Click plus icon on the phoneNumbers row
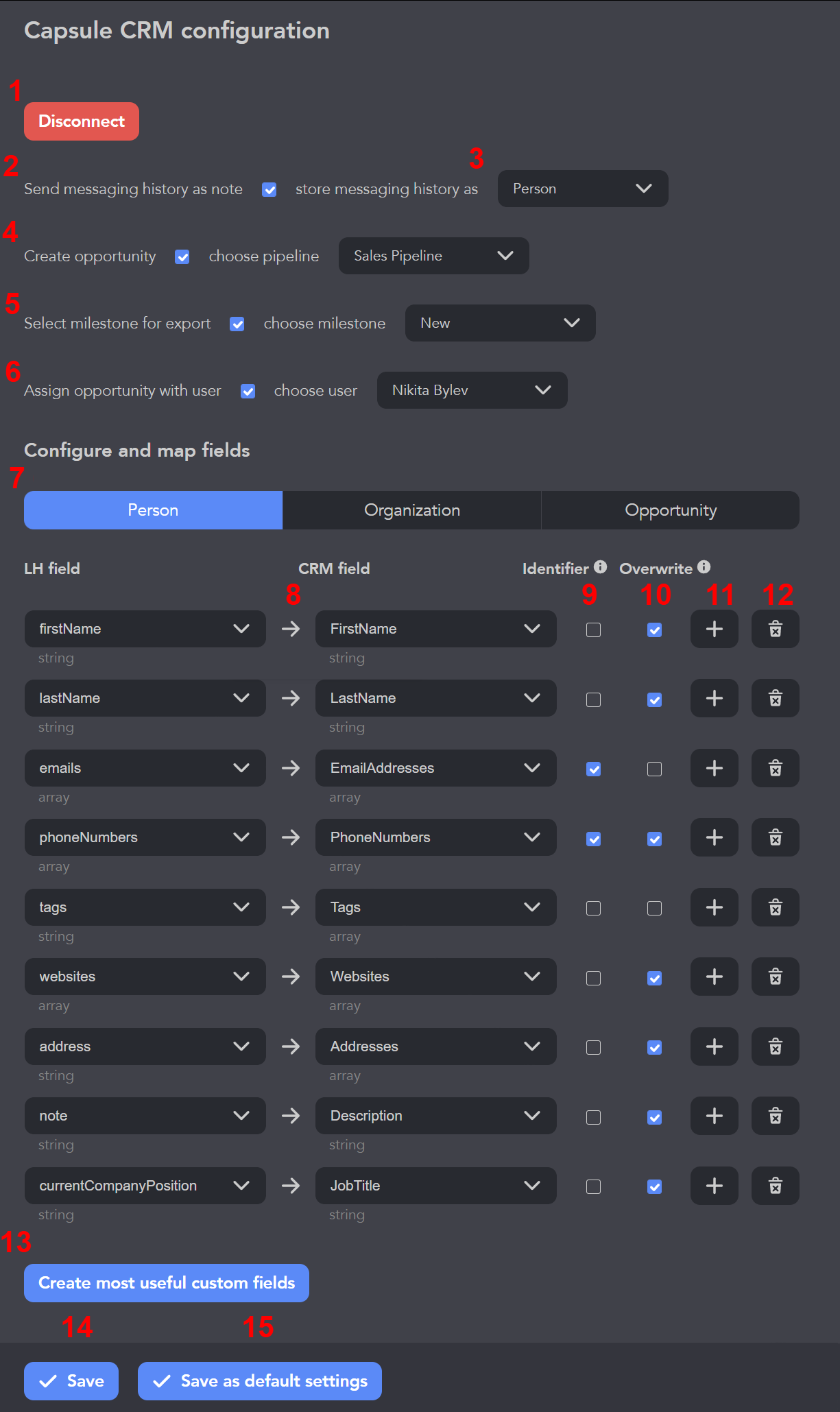 [714, 837]
